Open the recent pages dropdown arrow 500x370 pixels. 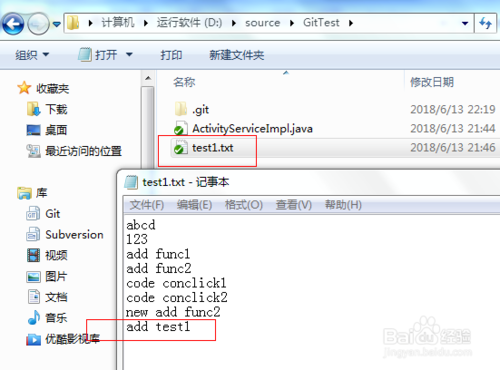(x=57, y=24)
